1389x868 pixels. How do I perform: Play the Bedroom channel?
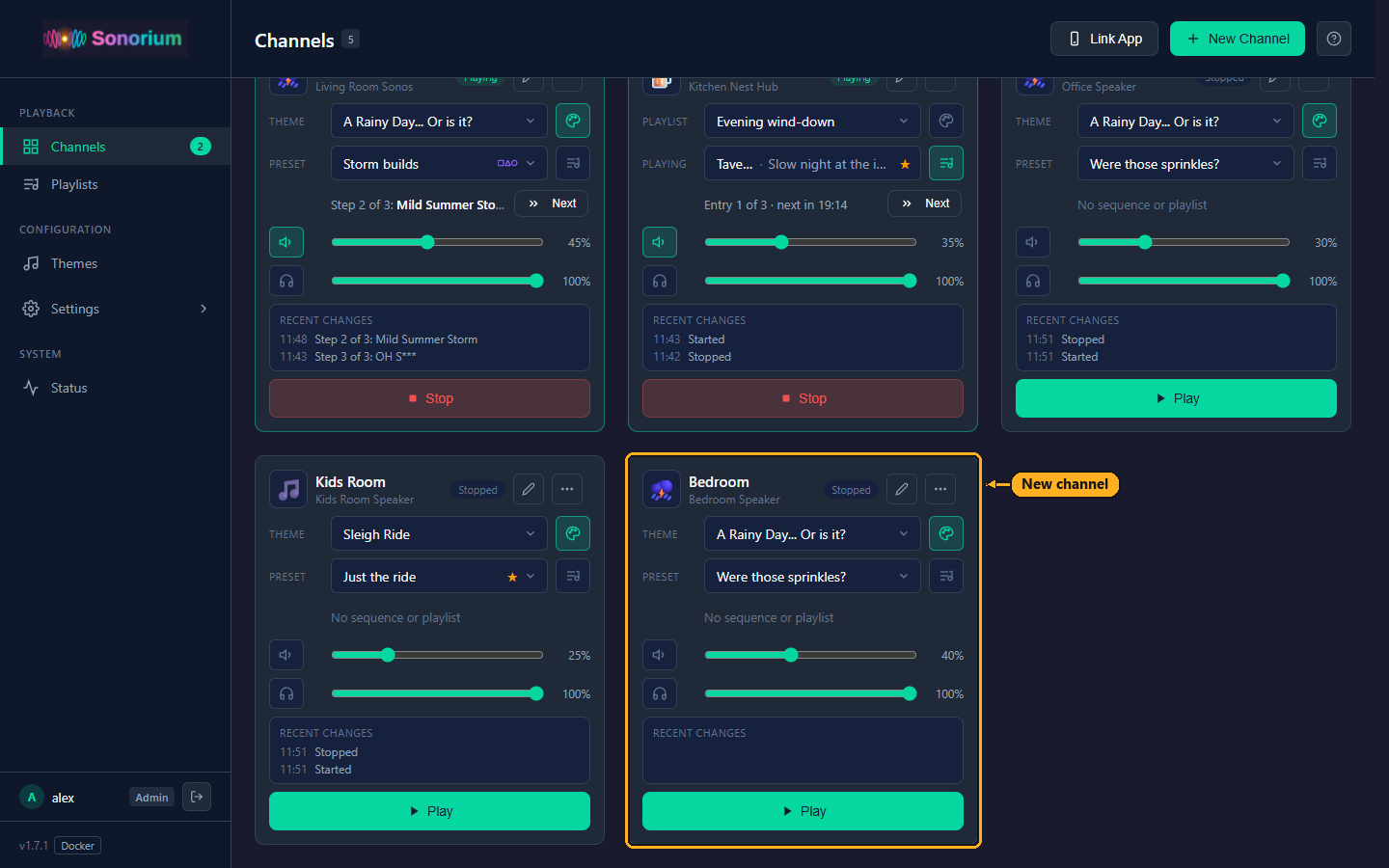[x=803, y=811]
